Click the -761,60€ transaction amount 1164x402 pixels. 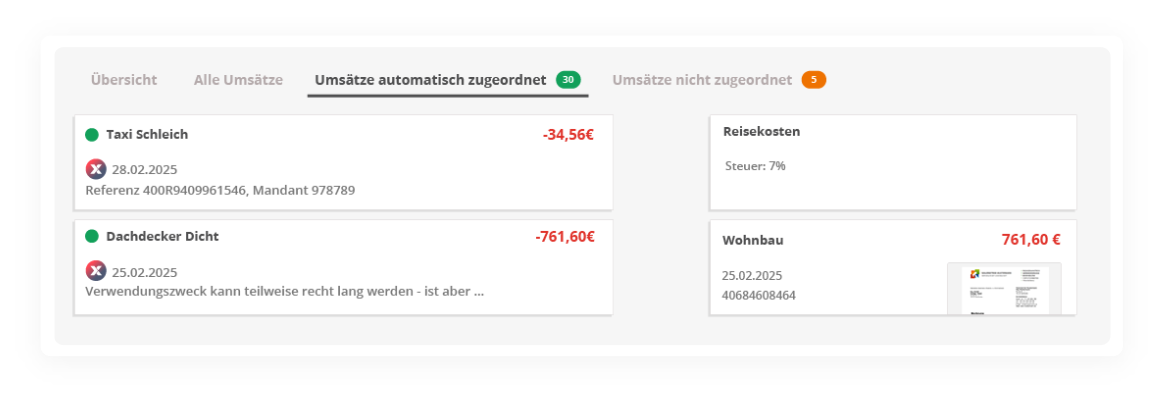click(565, 237)
